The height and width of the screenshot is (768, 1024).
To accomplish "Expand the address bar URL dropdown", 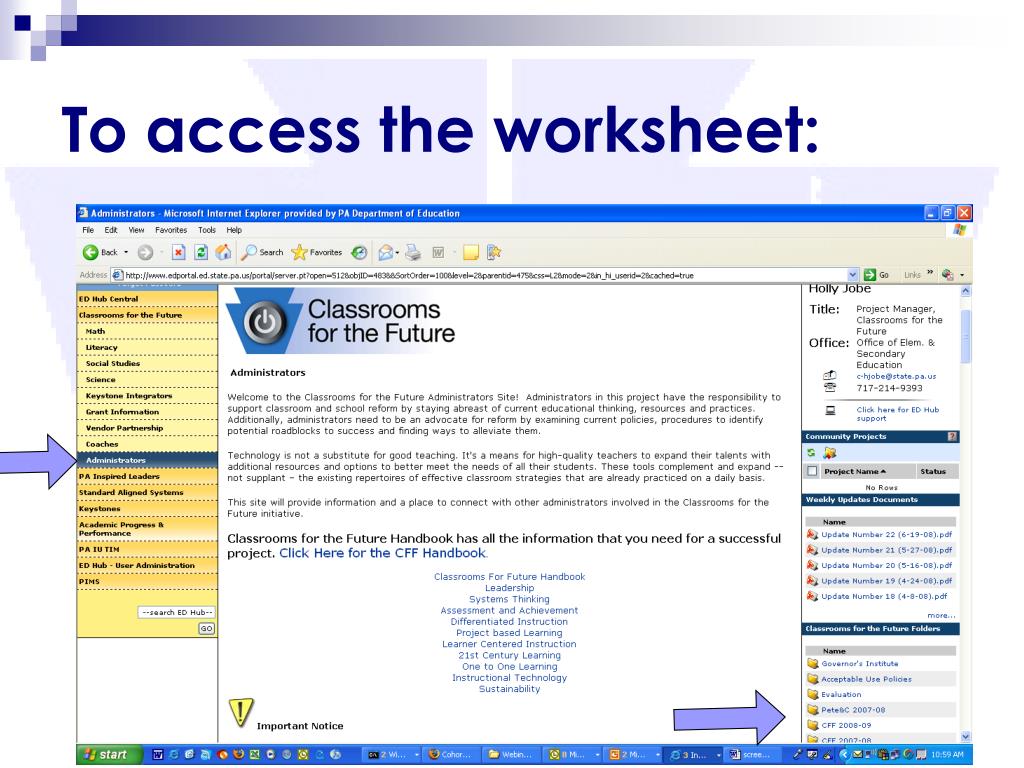I will pos(852,275).
